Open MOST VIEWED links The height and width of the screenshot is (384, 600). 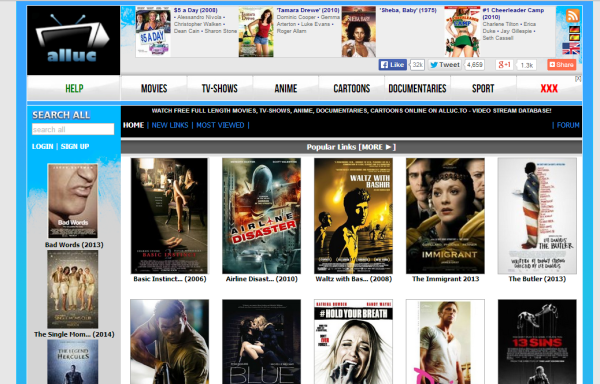pyautogui.click(x=220, y=125)
